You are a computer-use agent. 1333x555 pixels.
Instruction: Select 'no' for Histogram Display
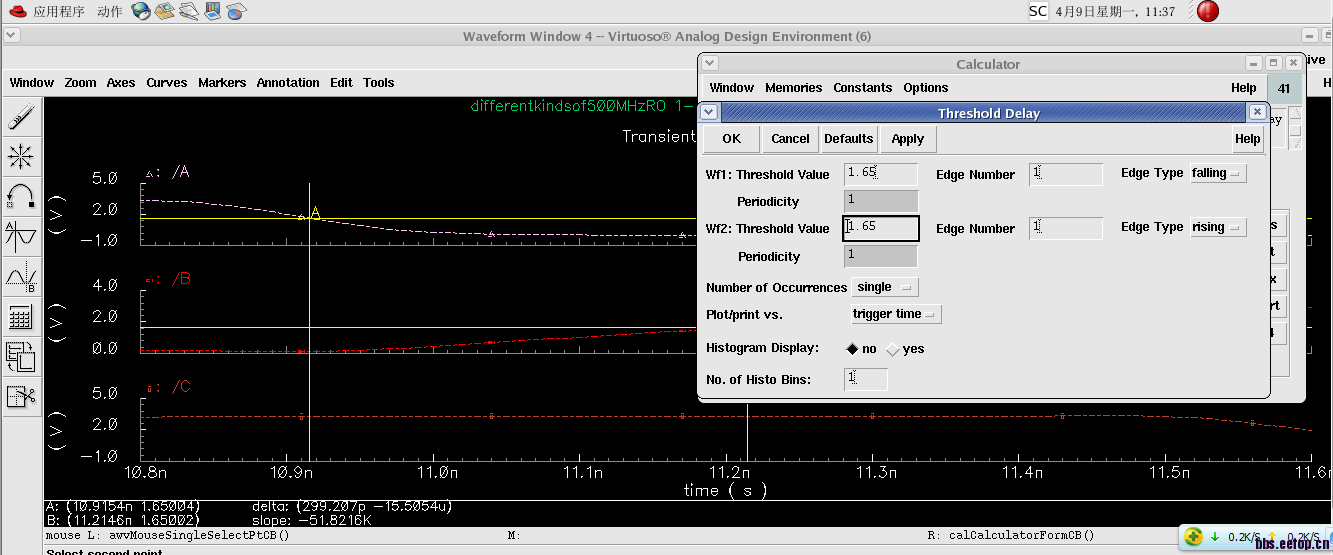(x=852, y=349)
